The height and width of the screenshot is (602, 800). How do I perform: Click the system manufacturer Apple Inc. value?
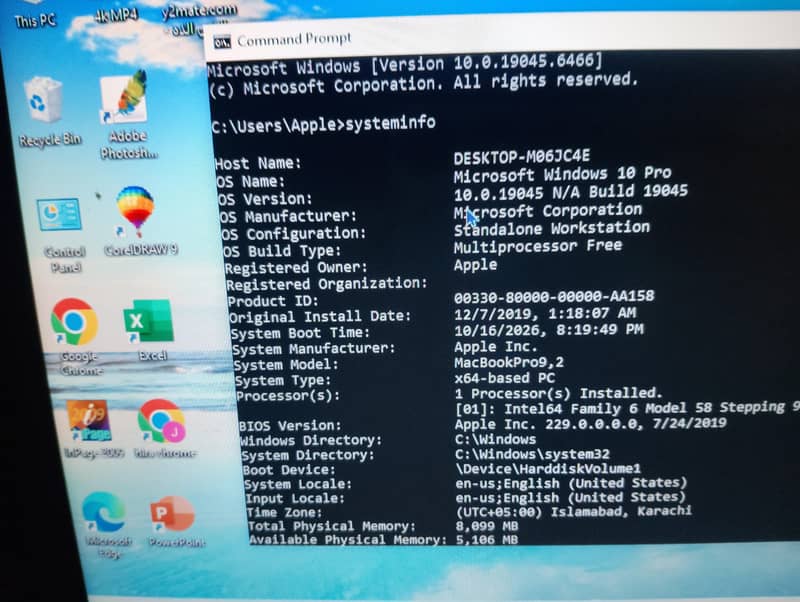pyautogui.click(x=496, y=347)
